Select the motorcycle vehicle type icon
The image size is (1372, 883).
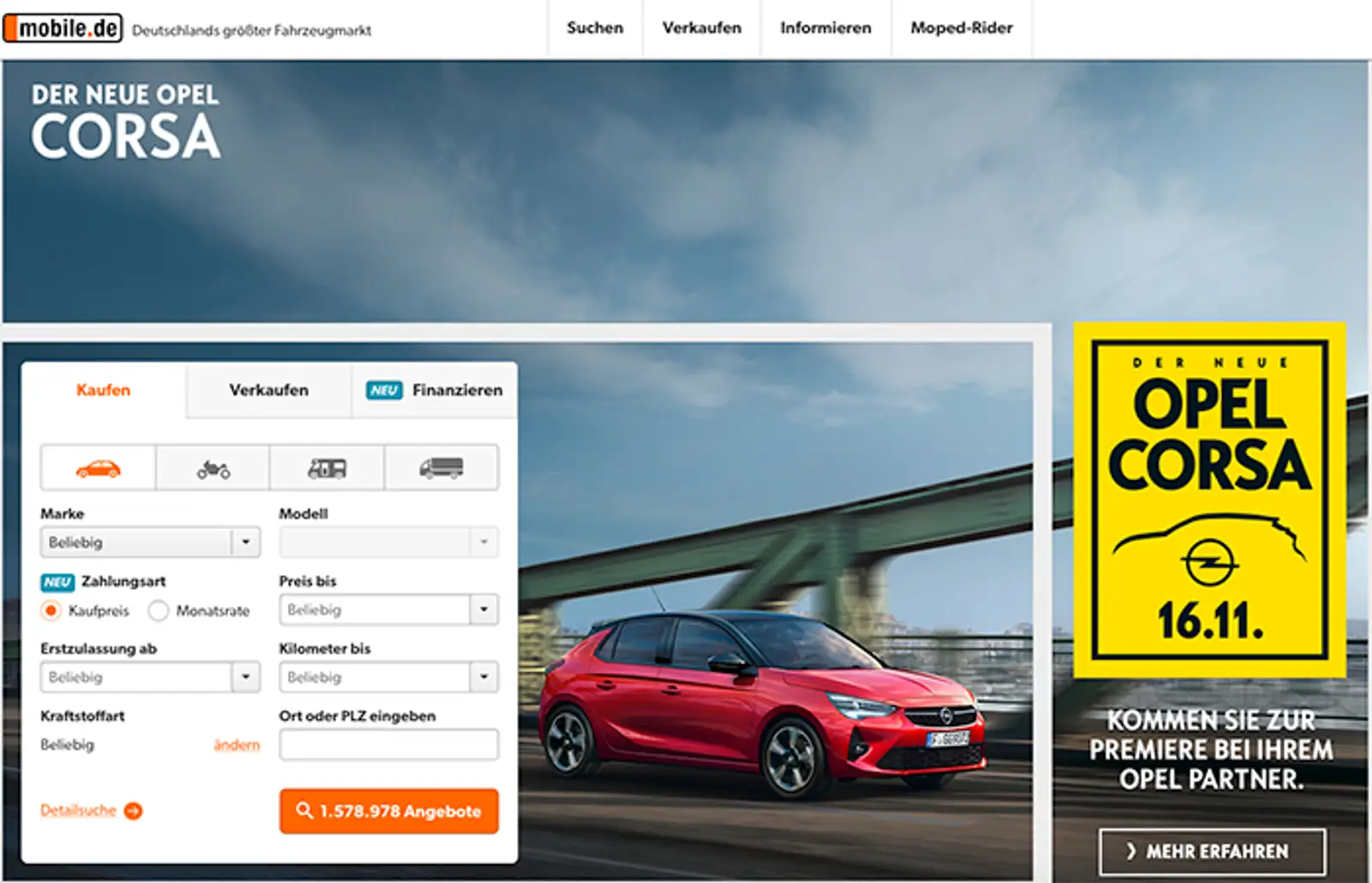pos(213,468)
